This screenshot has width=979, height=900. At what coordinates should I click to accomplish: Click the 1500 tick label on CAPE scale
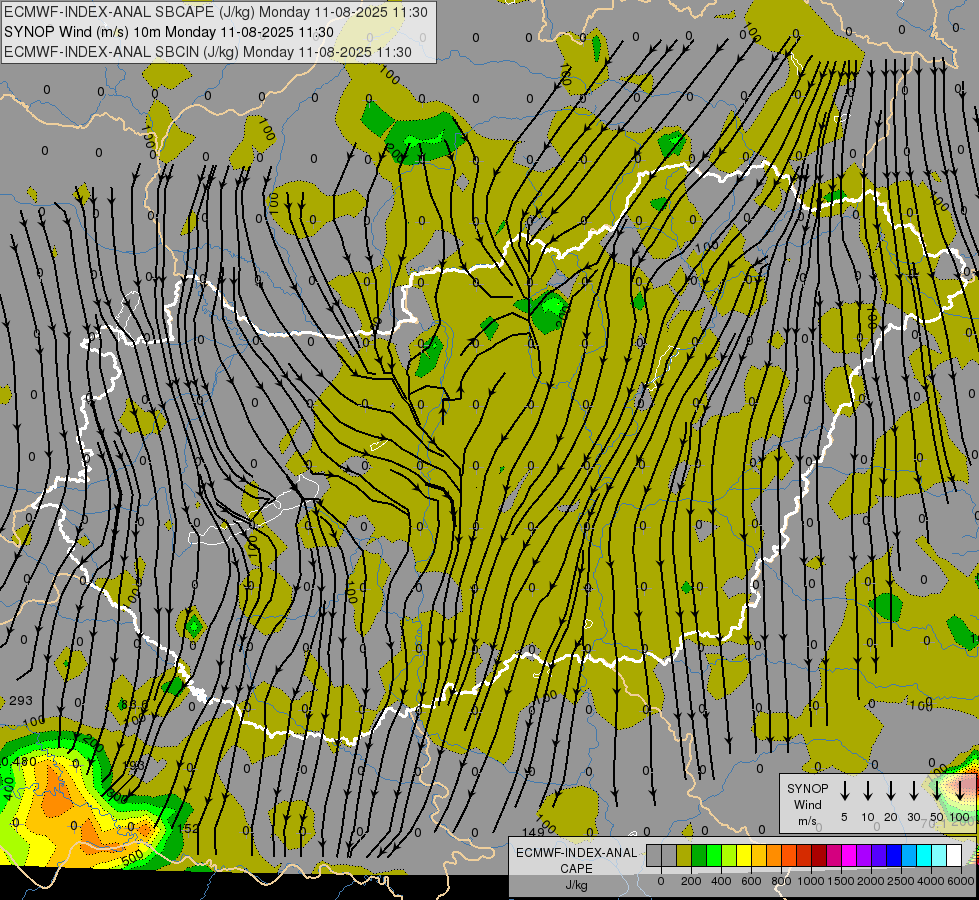(x=840, y=881)
